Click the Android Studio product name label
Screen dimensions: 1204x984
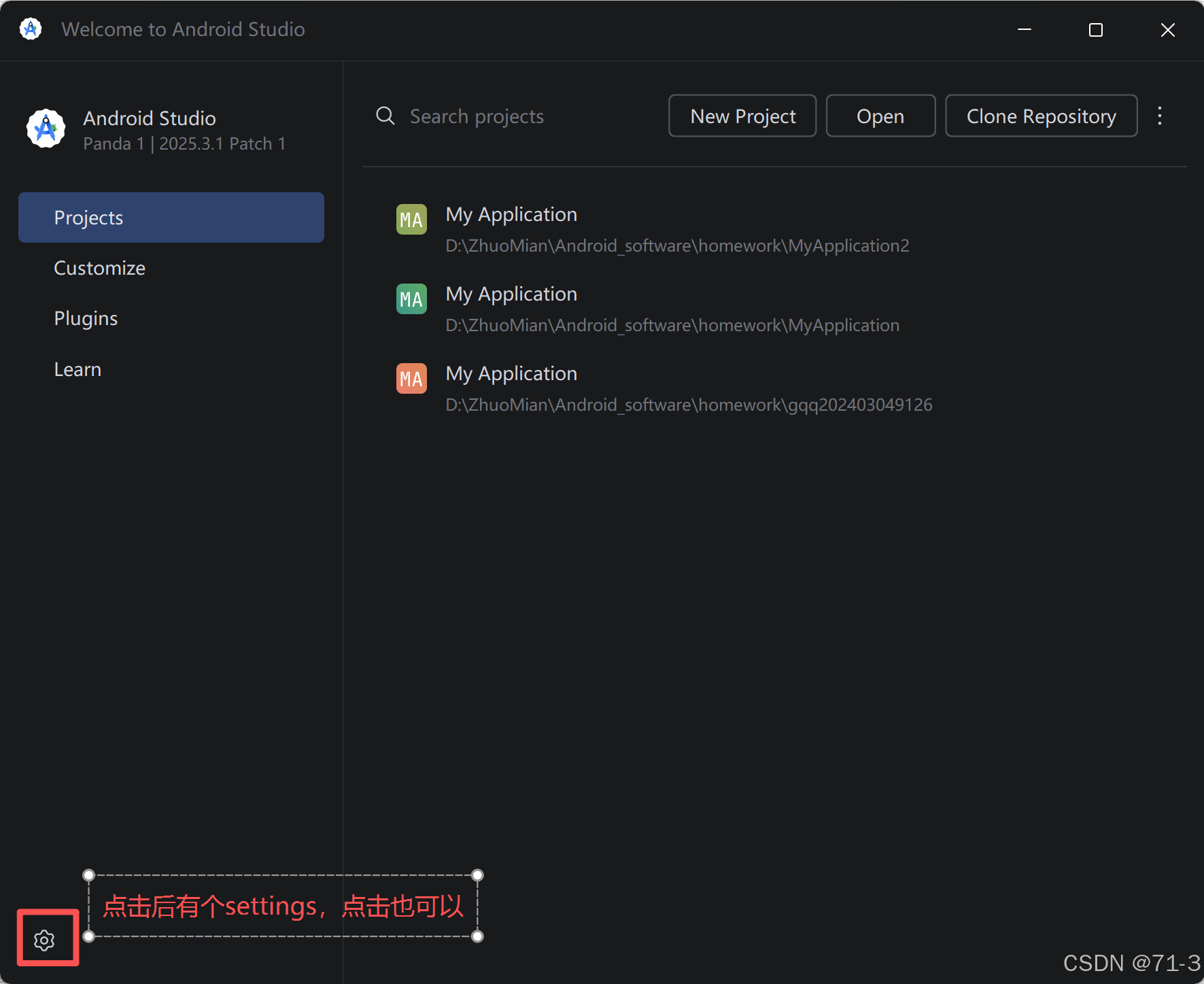(150, 118)
